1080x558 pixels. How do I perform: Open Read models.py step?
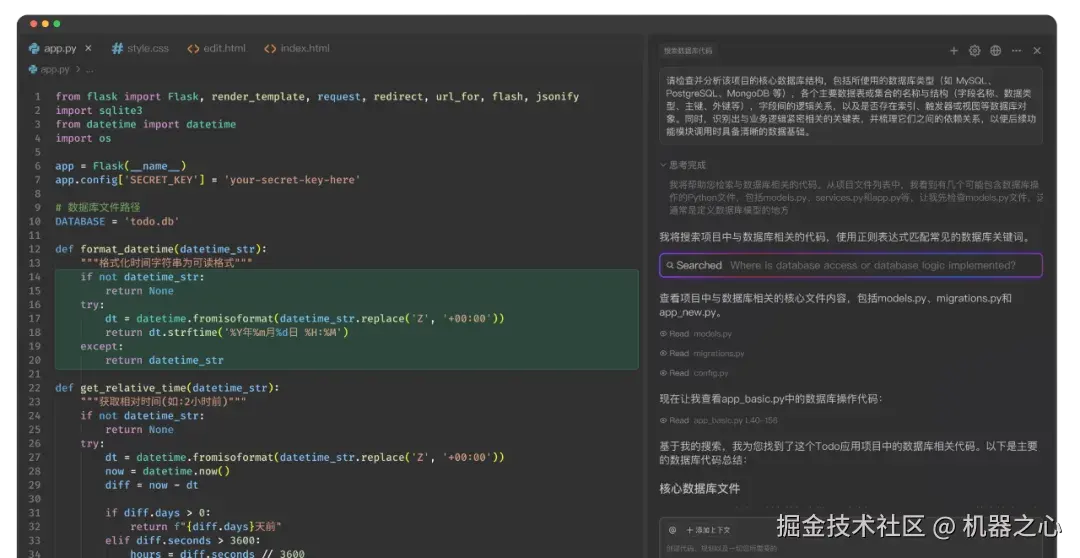(x=696, y=334)
